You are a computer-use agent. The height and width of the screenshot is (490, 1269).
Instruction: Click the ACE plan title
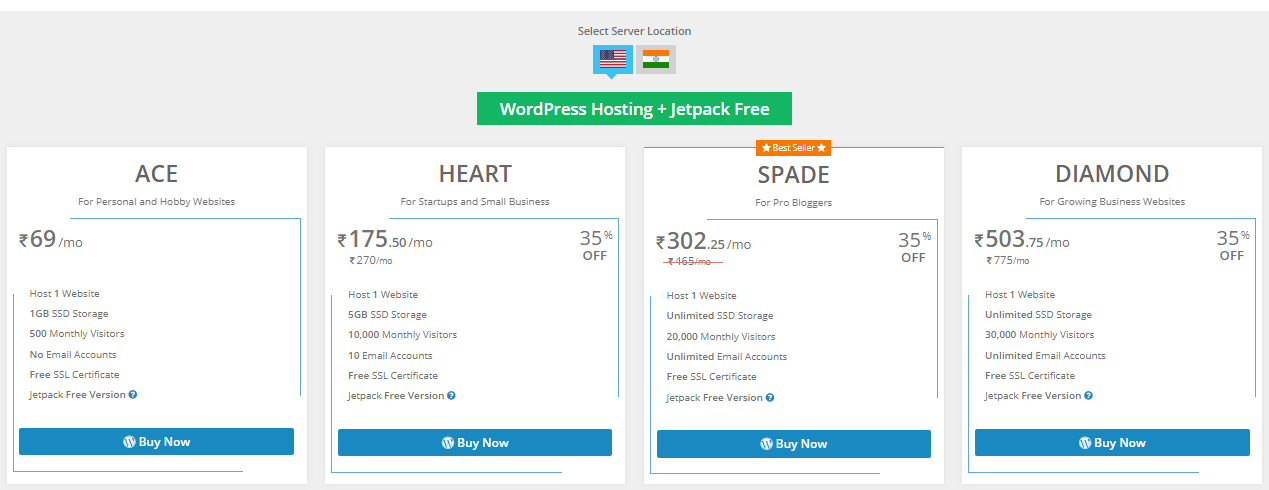pos(157,174)
